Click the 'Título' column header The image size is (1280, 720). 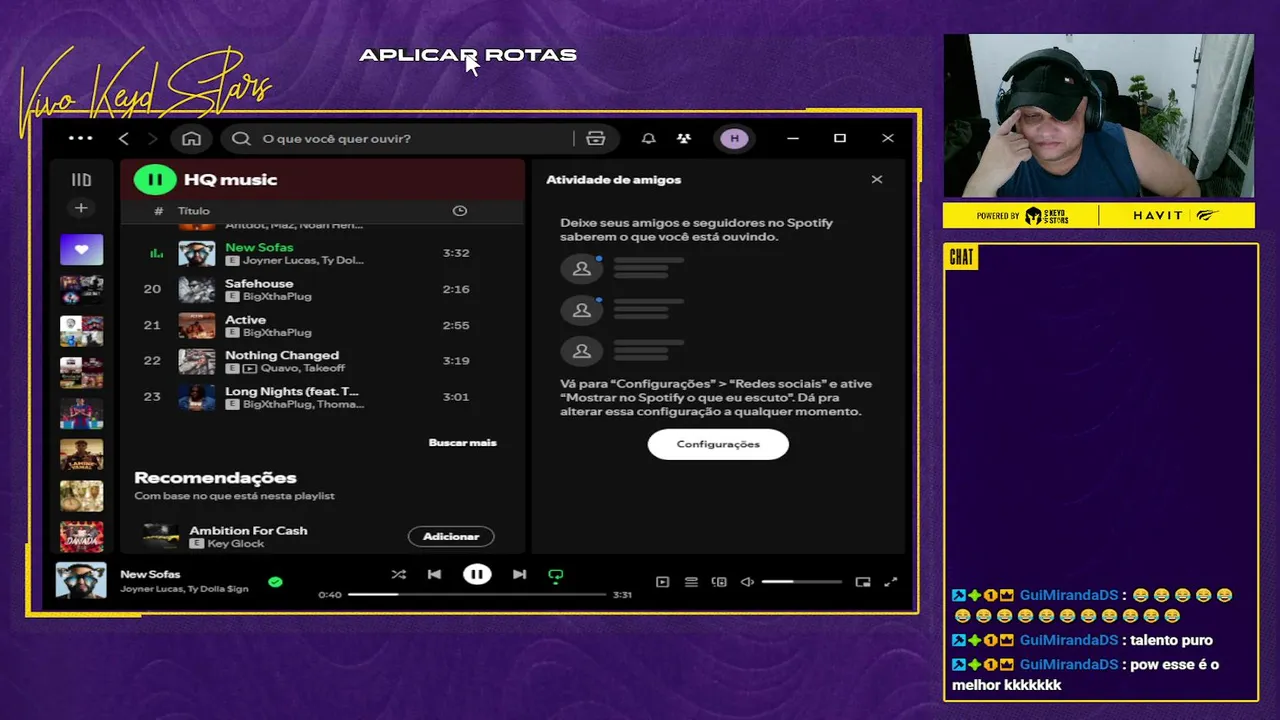point(194,211)
